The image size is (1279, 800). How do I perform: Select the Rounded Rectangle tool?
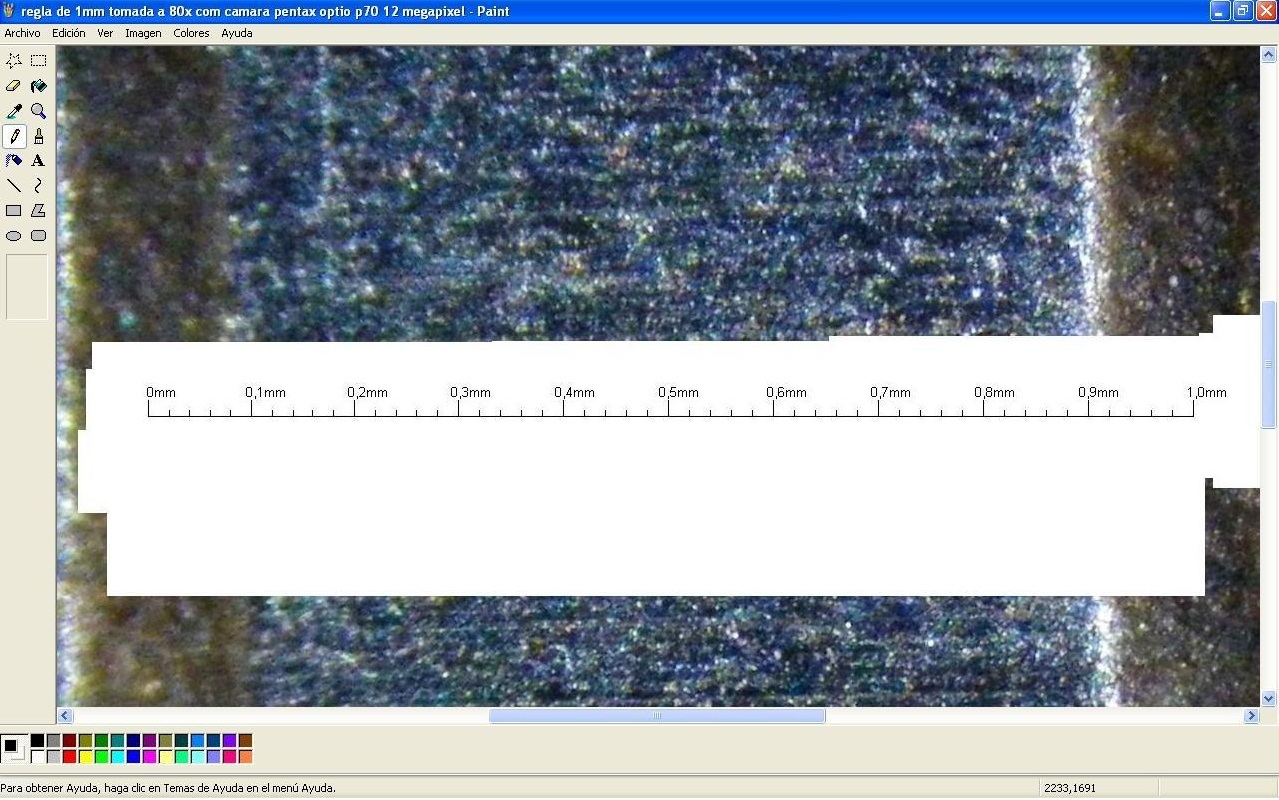point(38,236)
